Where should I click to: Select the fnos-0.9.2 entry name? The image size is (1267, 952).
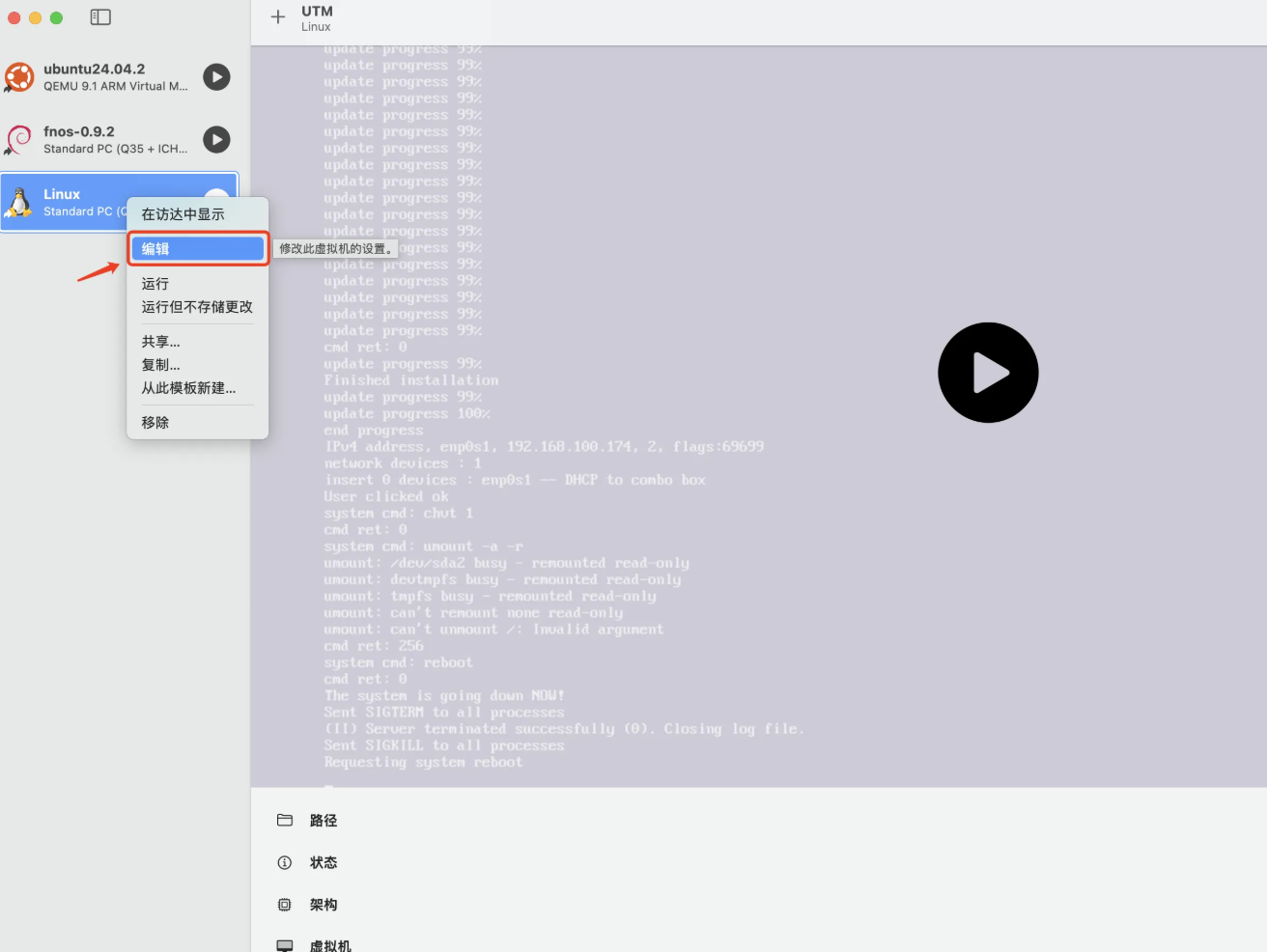point(79,132)
